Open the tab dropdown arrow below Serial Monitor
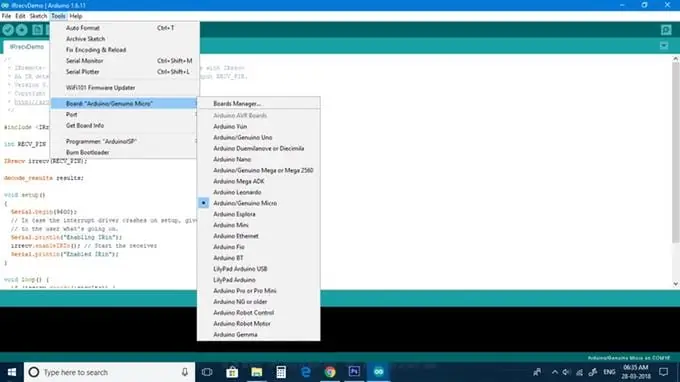 click(664, 46)
